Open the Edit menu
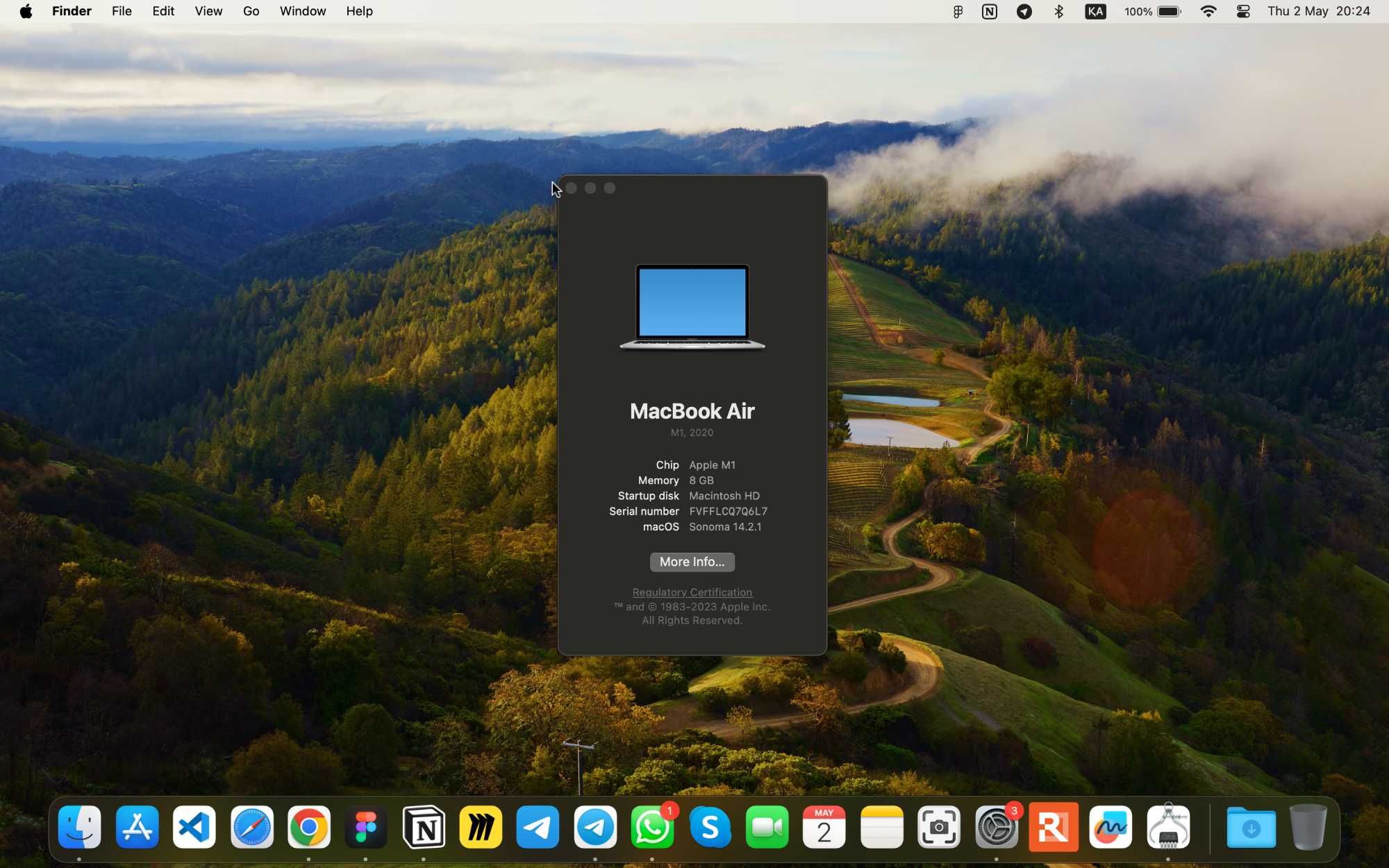 pos(163,11)
